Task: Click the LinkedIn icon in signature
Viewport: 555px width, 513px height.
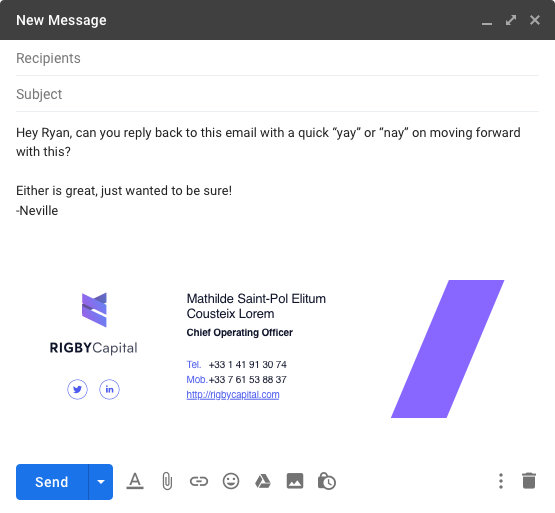Action: pyautogui.click(x=109, y=389)
